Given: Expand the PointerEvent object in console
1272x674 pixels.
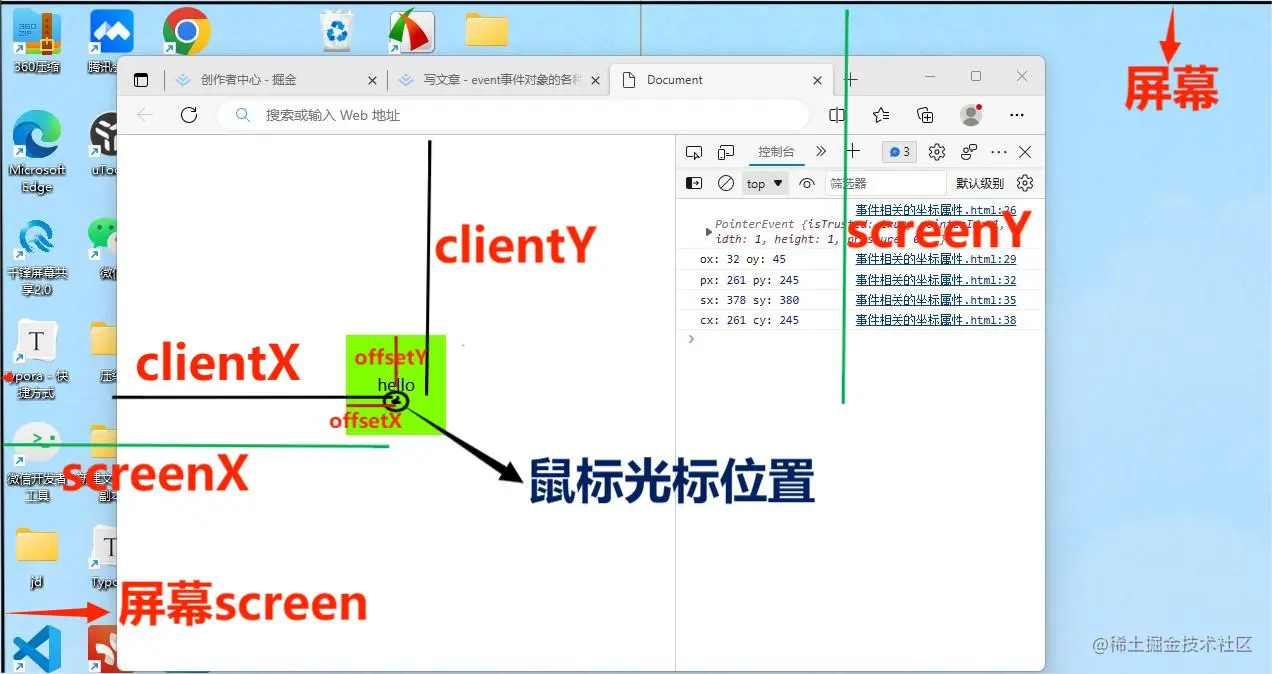Looking at the screenshot, I should click(708, 232).
